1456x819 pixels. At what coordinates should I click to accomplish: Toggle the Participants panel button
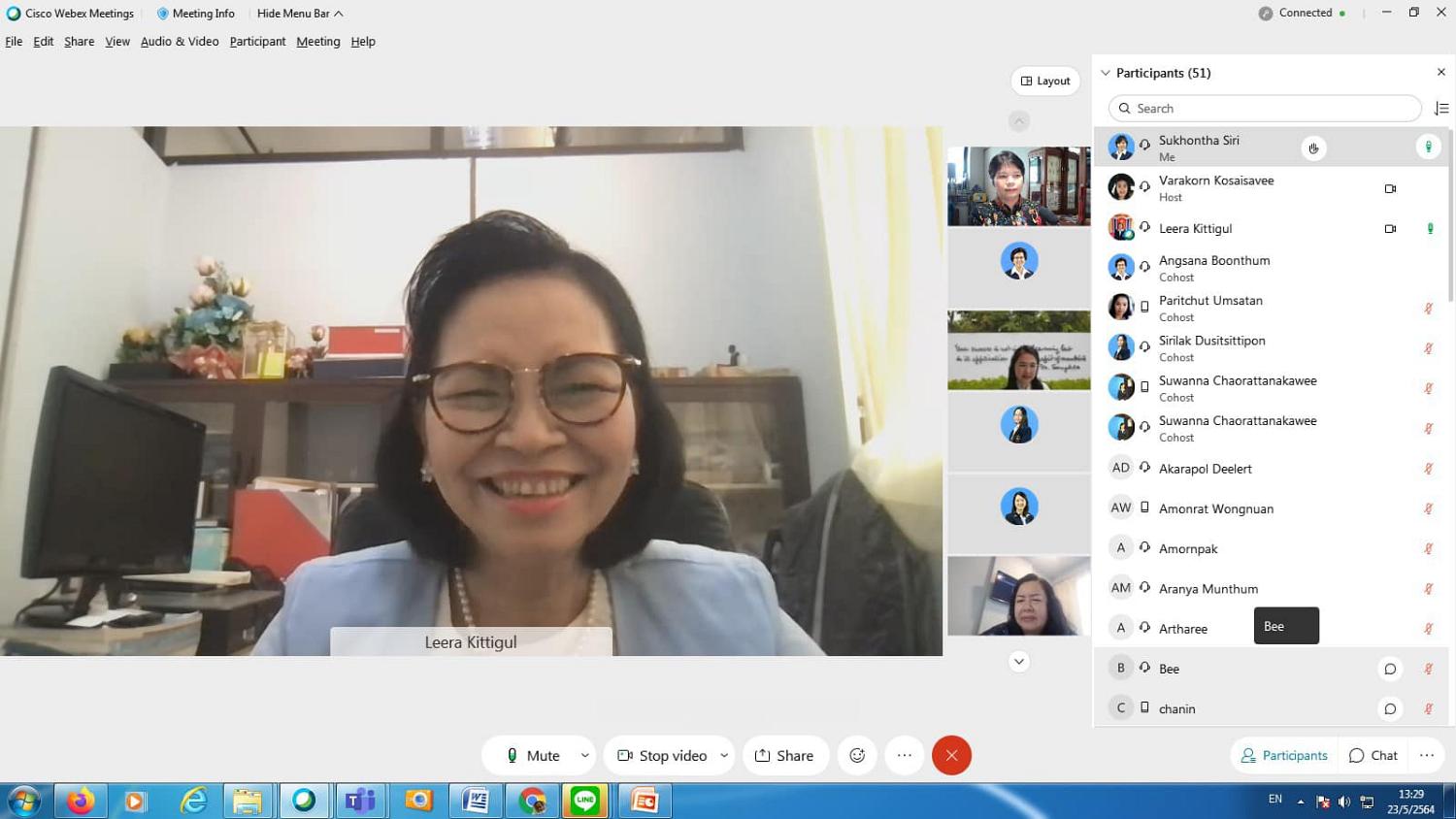click(x=1284, y=755)
